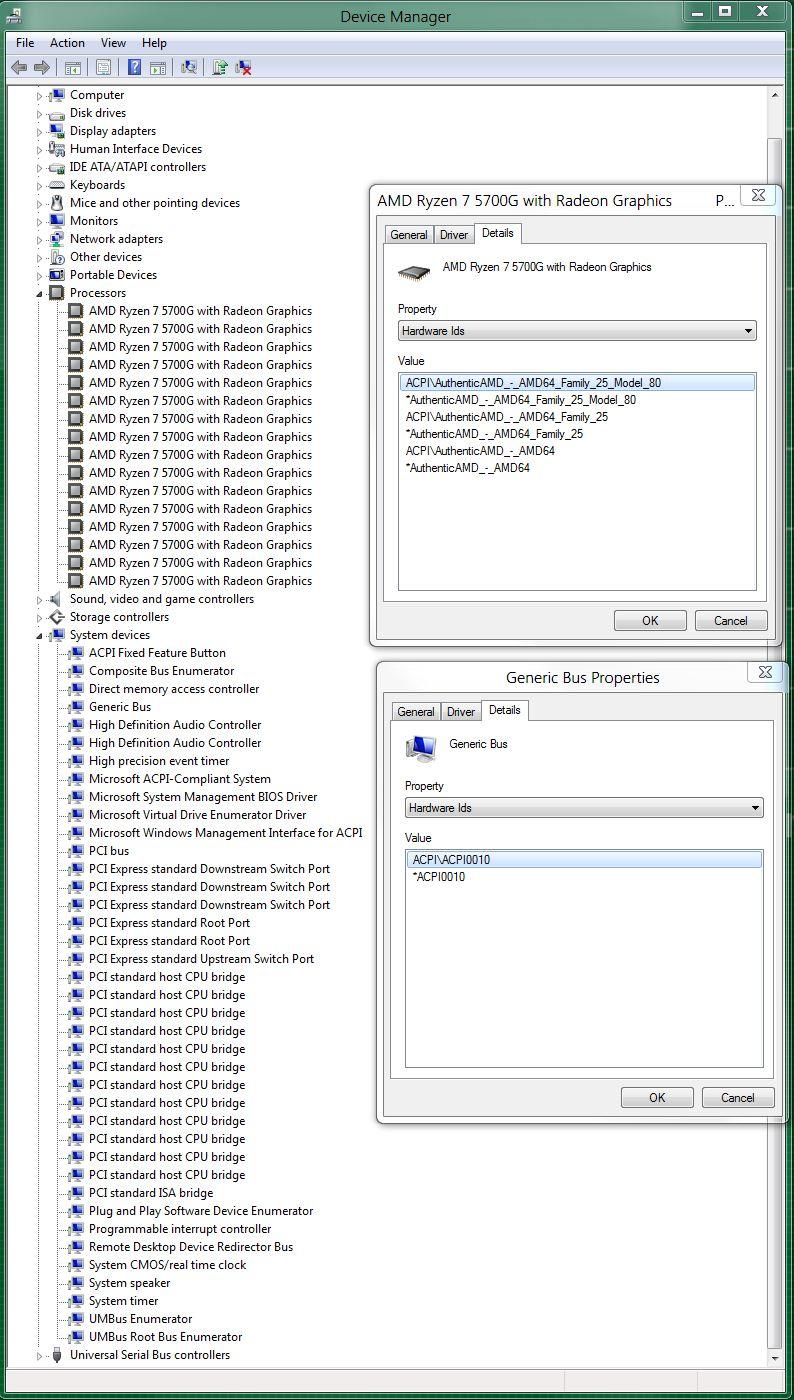The image size is (794, 1400).
Task: Select UMBus Root Bus Enumerator
Action: tap(165, 1337)
